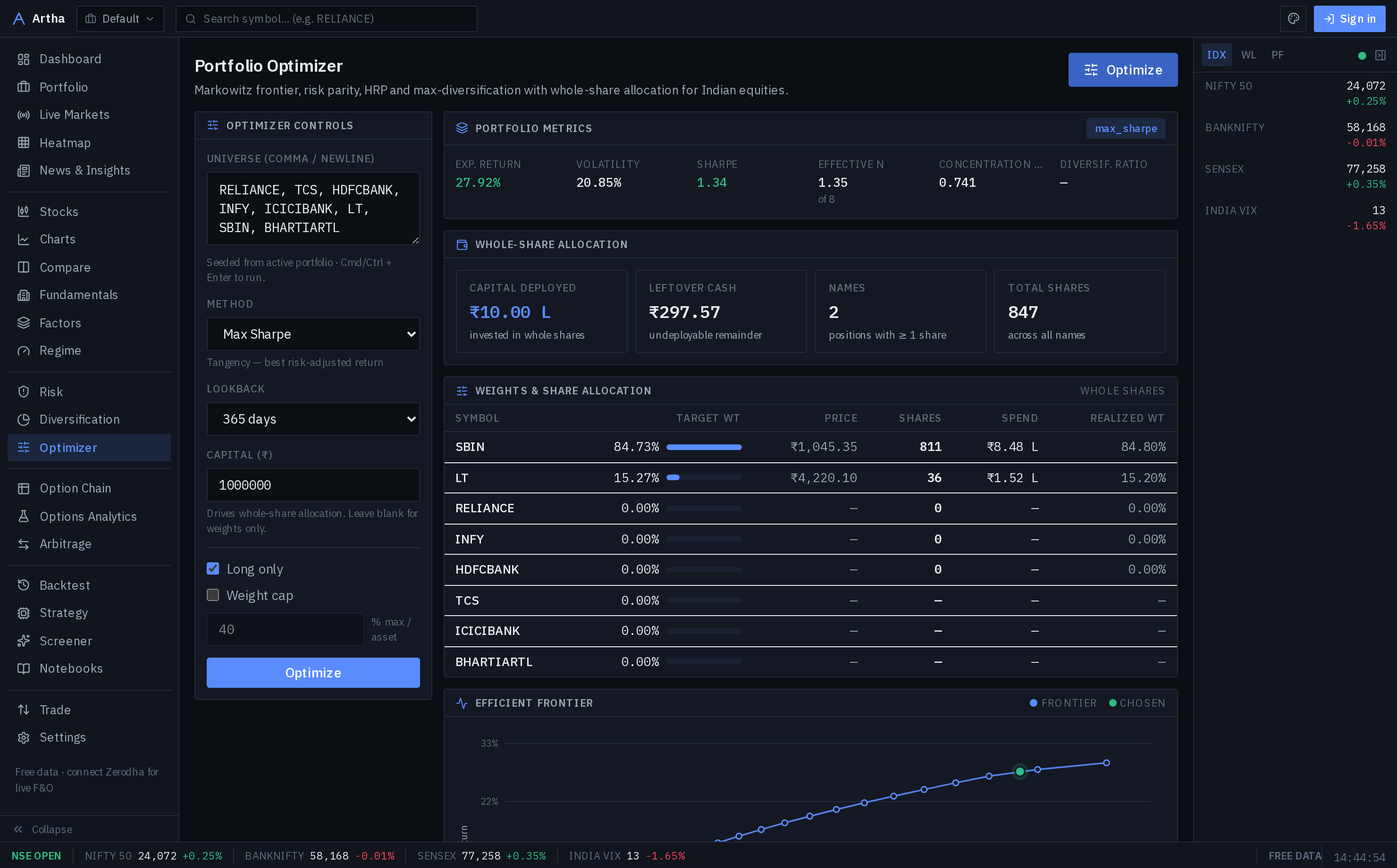Click the RELIANCE symbol row
This screenshot has height=868, width=1397.
810,509
